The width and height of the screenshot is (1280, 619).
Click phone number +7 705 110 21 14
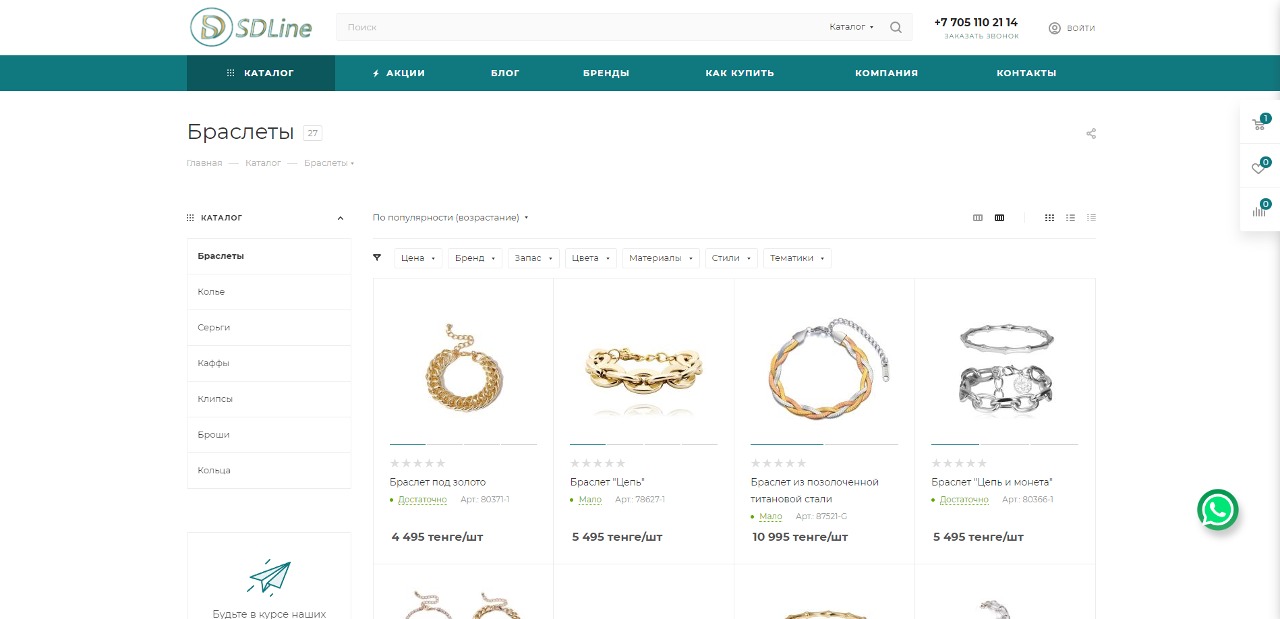tap(976, 22)
